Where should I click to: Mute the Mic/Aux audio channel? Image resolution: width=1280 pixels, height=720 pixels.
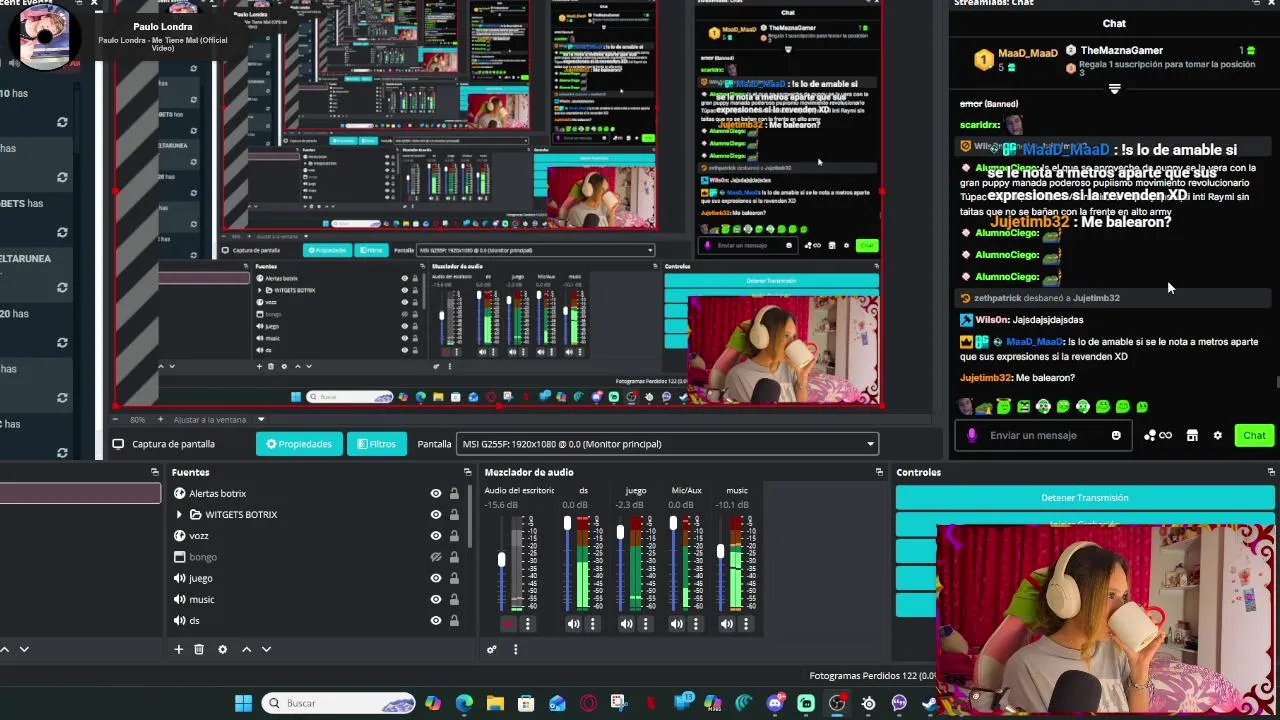click(x=677, y=624)
